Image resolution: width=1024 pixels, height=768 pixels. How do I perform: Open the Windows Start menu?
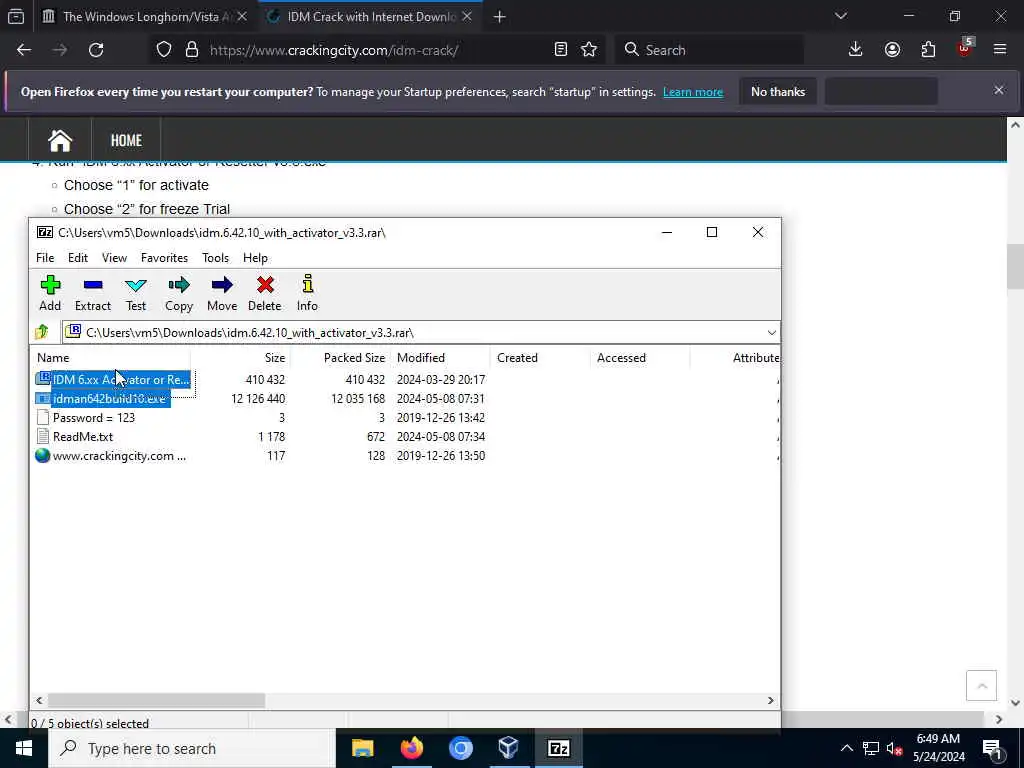point(24,748)
